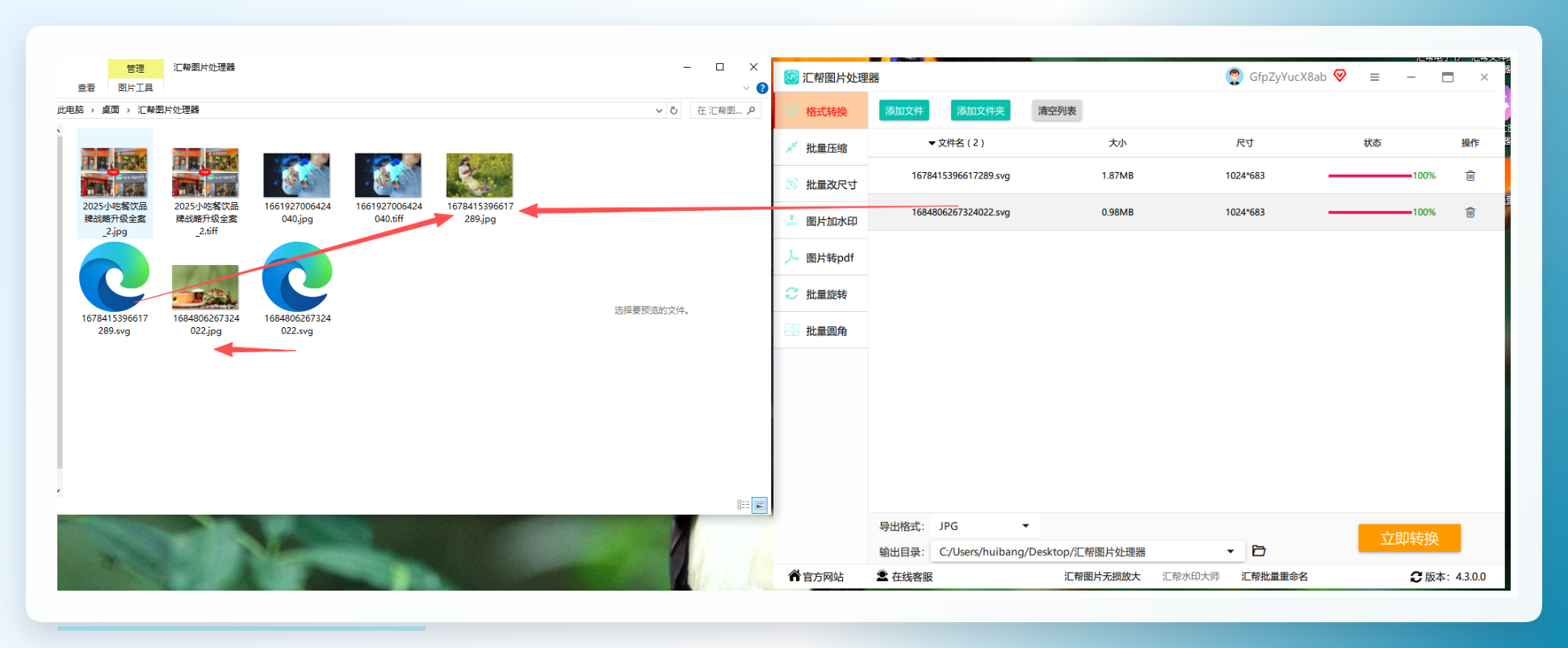This screenshot has width=1568, height=648.
Task: Open the hamburger menu in 汇帮图片处理器
Action: click(x=1374, y=78)
